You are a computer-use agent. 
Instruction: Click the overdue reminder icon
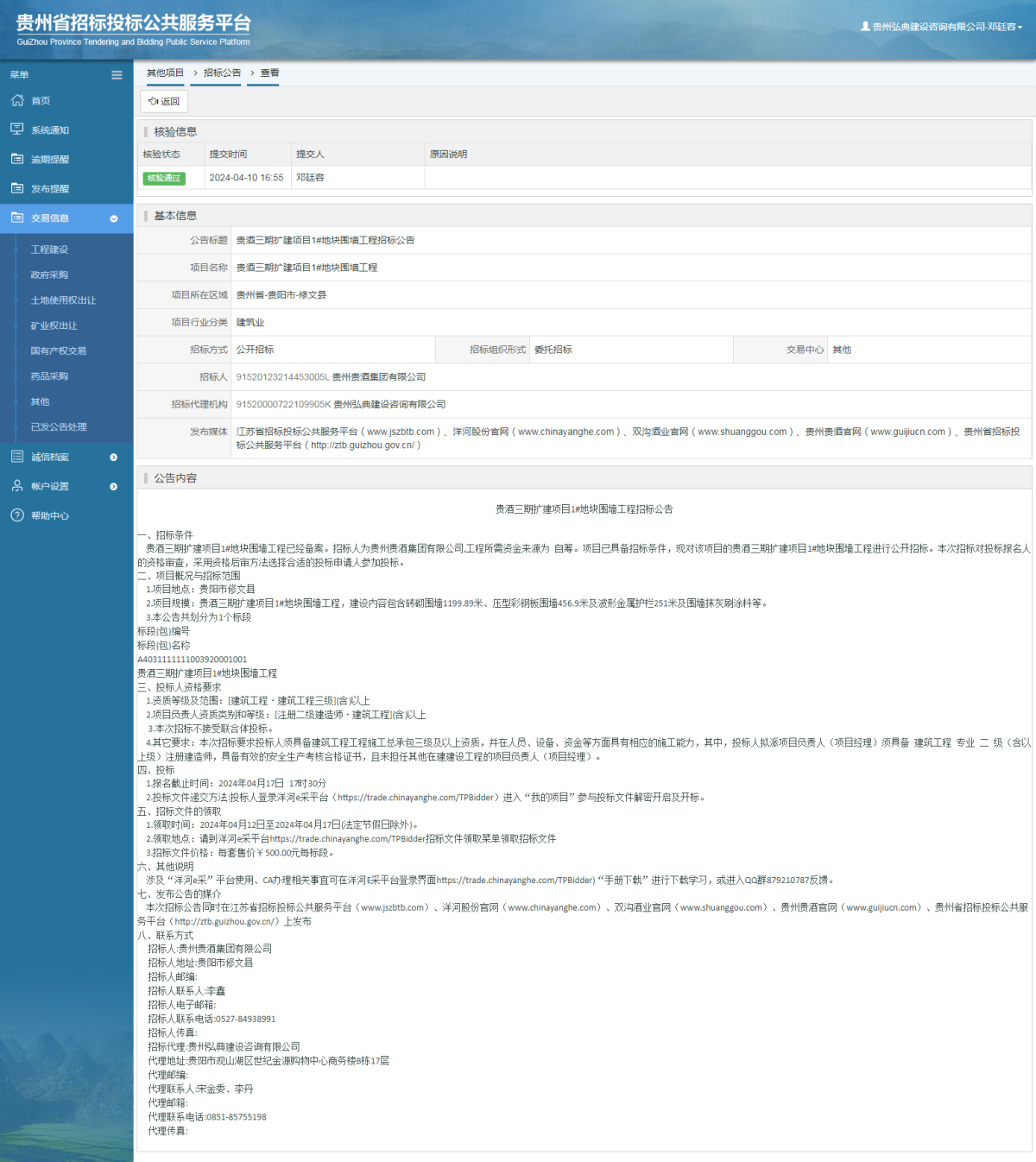[x=17, y=159]
